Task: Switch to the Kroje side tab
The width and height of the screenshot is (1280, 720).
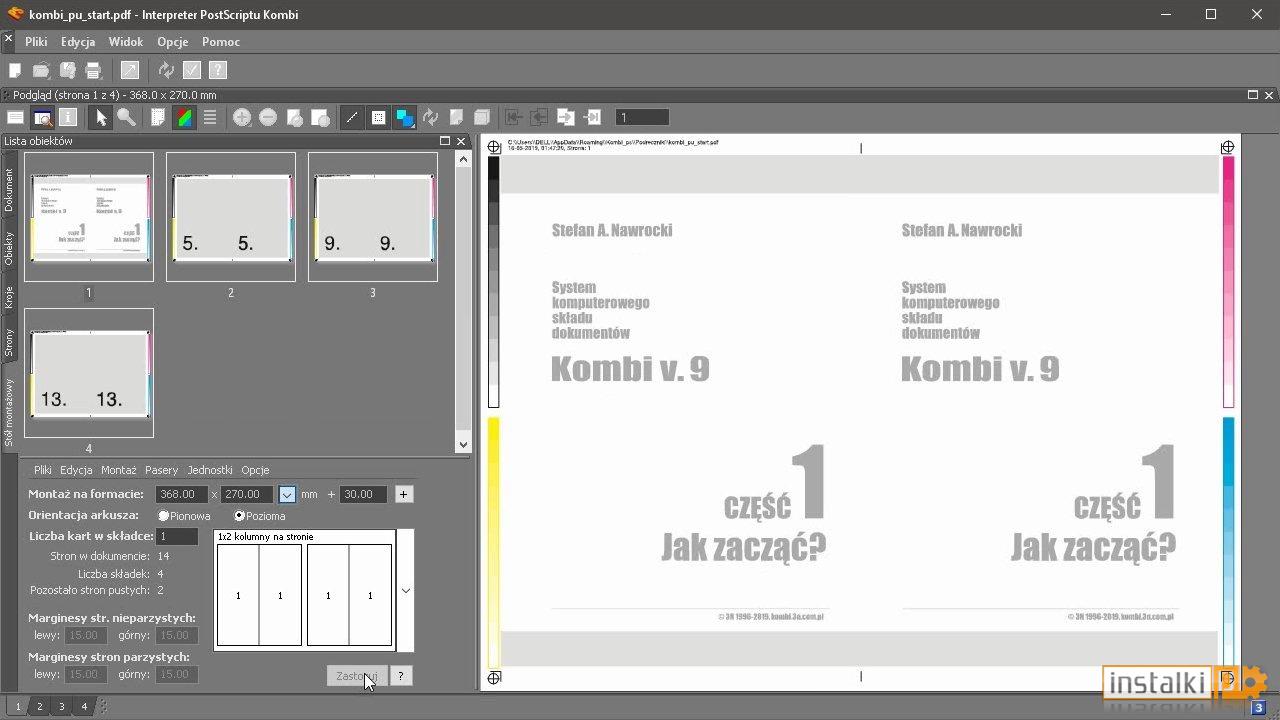Action: click(9, 297)
